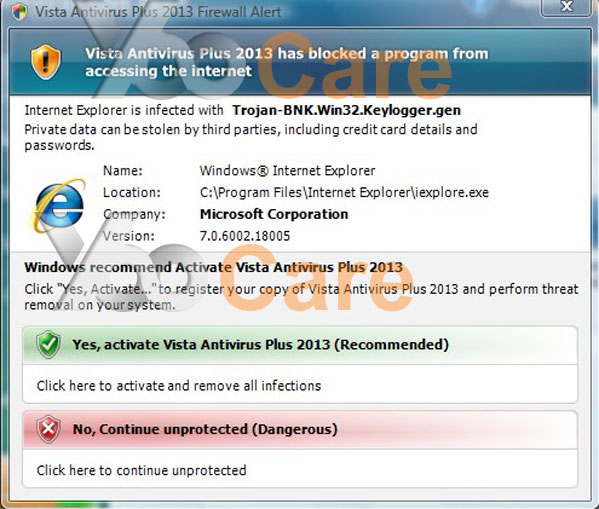Screen dimensions: 599x509
Task: Click the Internet Explorer logo icon
Action: click(x=59, y=205)
